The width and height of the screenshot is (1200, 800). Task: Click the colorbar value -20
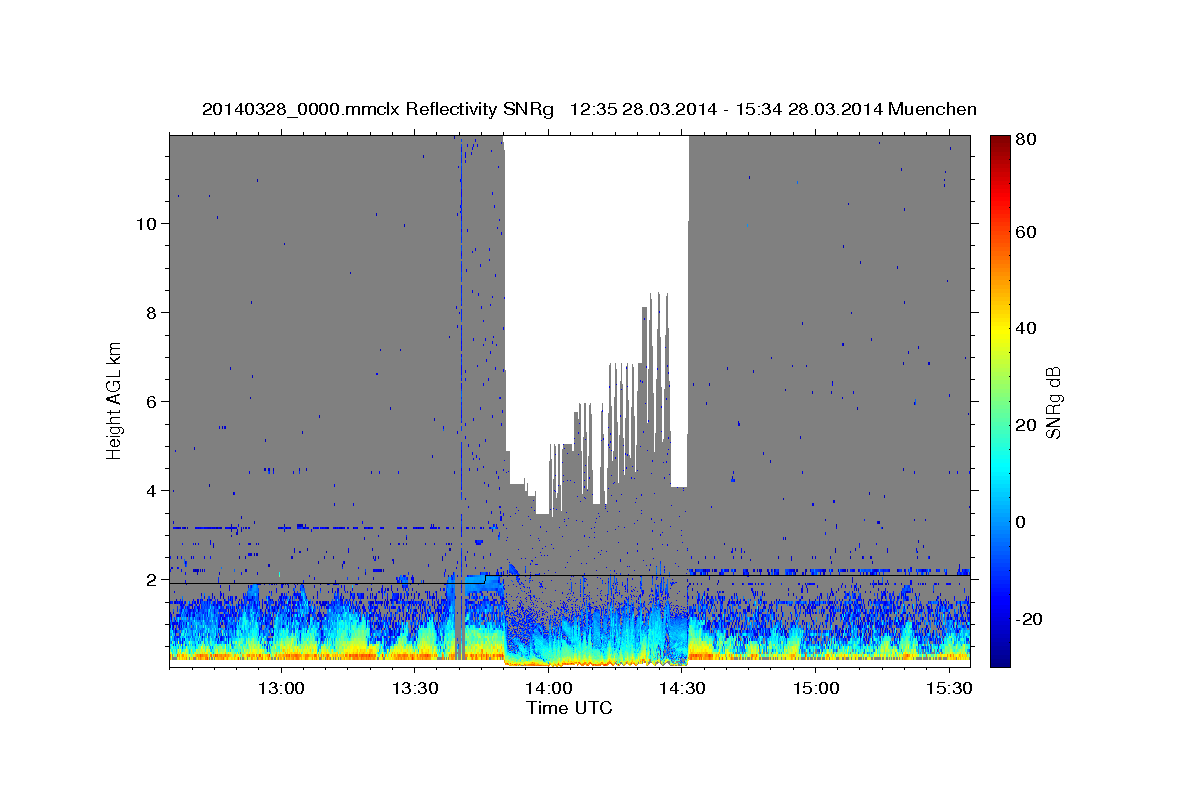click(x=1030, y=618)
